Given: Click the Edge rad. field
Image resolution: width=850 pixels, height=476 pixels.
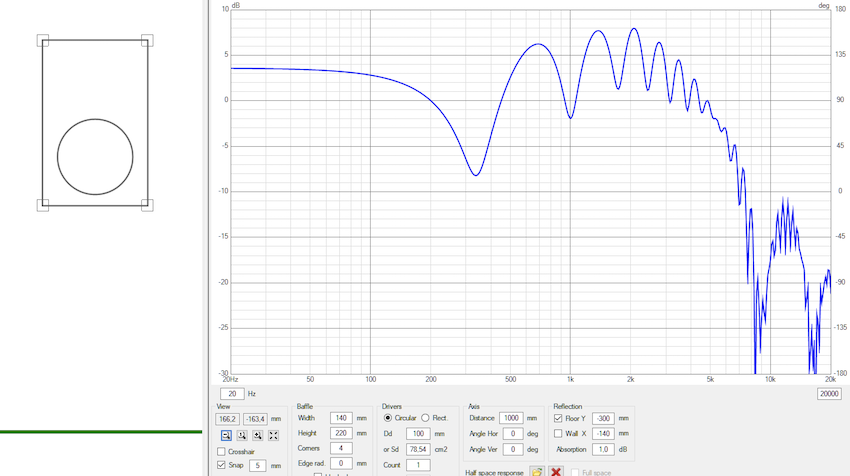Looking at the screenshot, I should (341, 464).
